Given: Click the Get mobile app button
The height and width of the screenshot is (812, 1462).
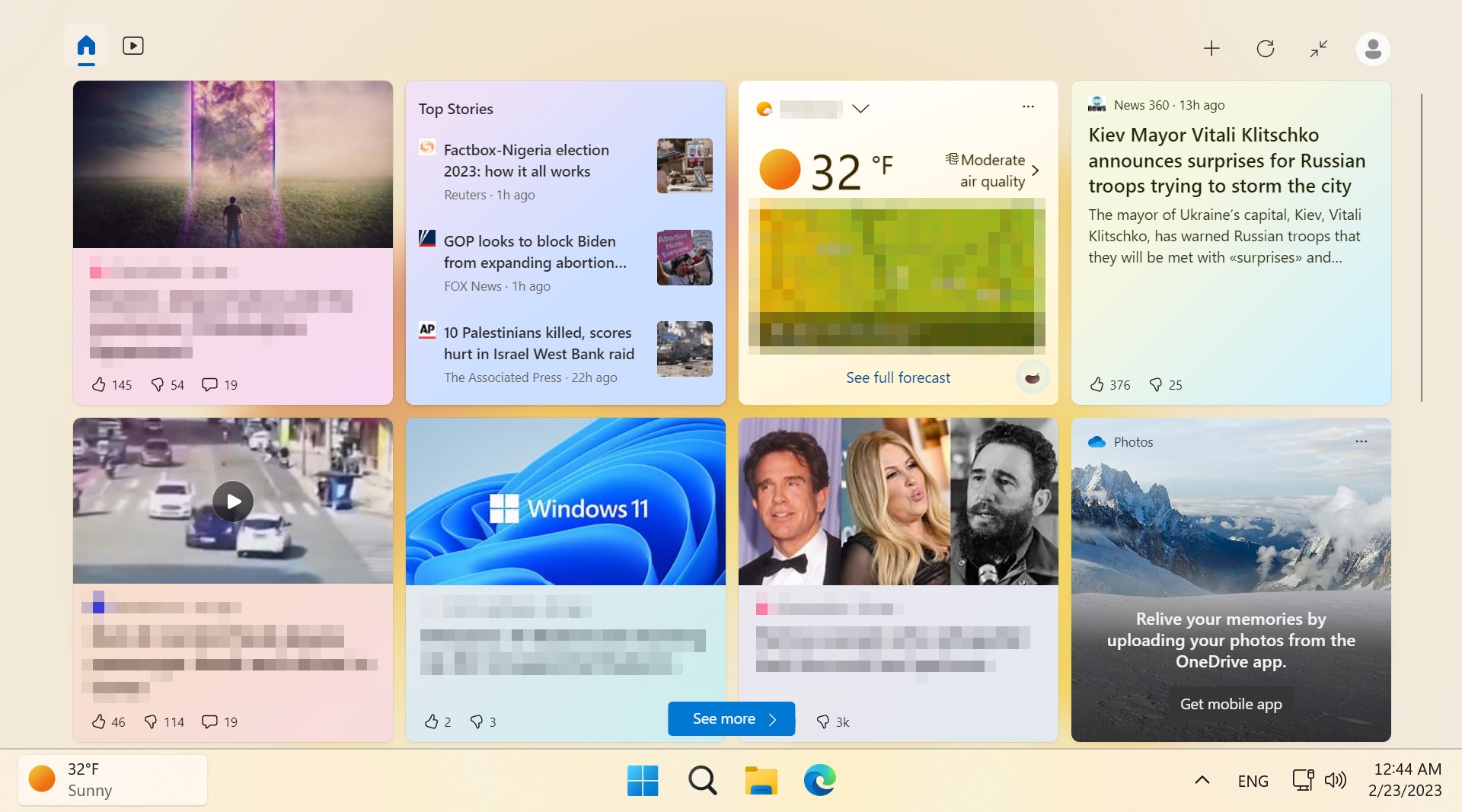Looking at the screenshot, I should click(x=1231, y=704).
